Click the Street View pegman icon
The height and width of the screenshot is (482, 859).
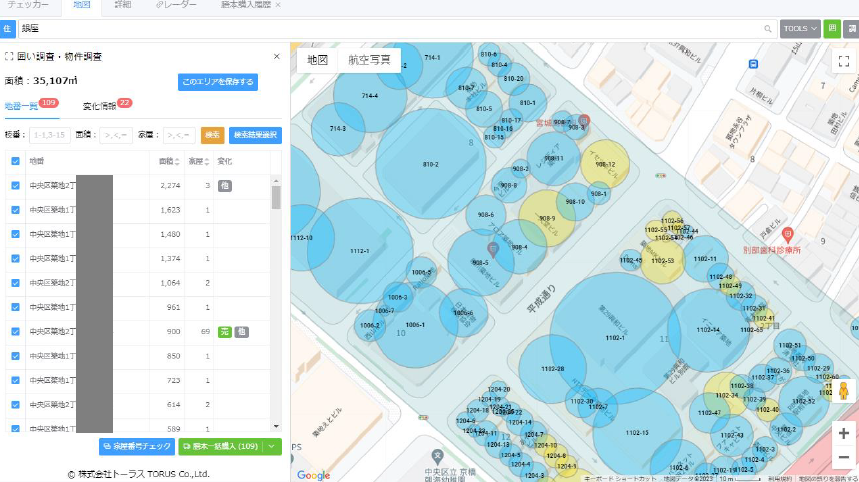pos(843,392)
